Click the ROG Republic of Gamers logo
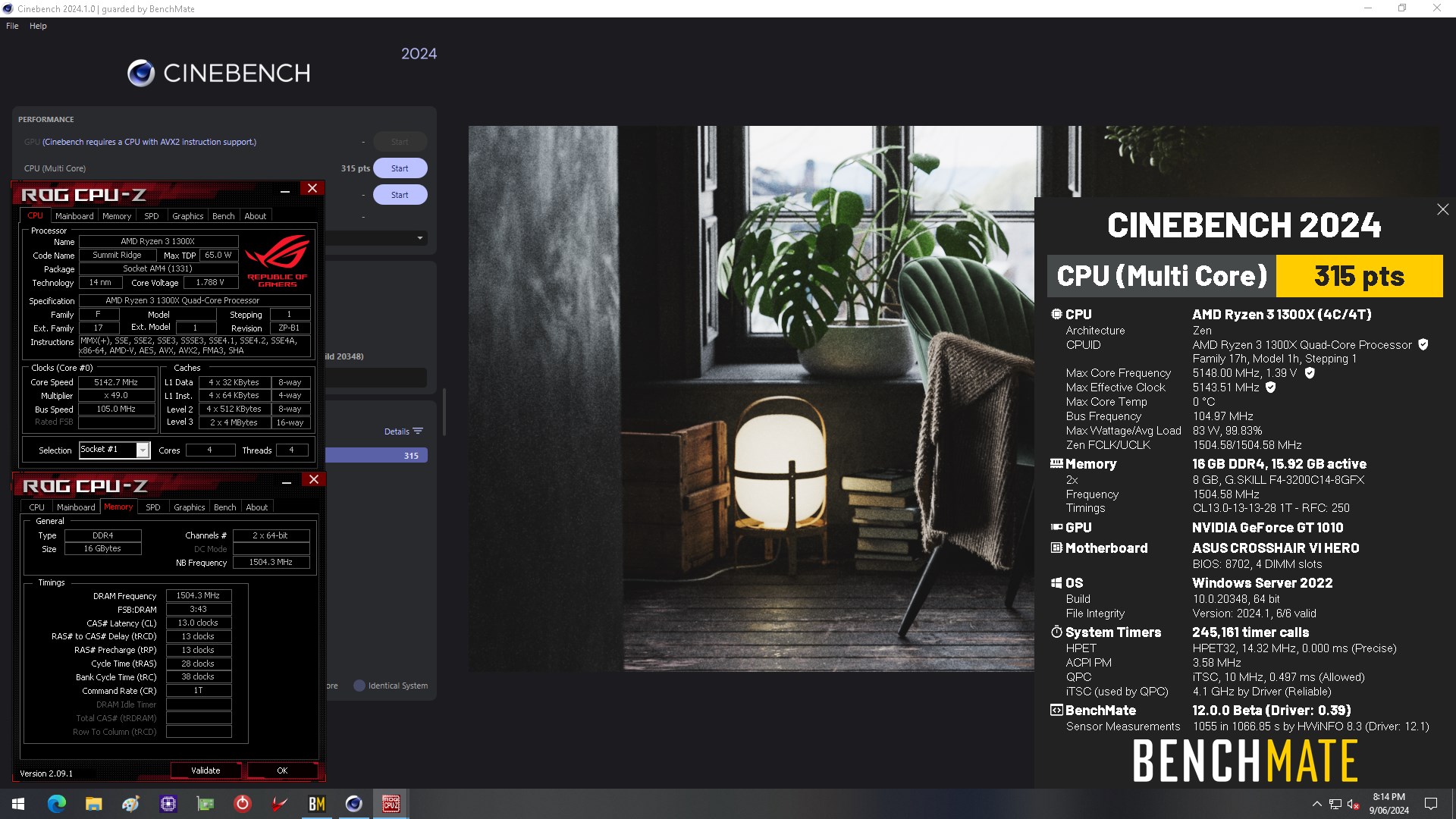1456x819 pixels. tap(278, 261)
